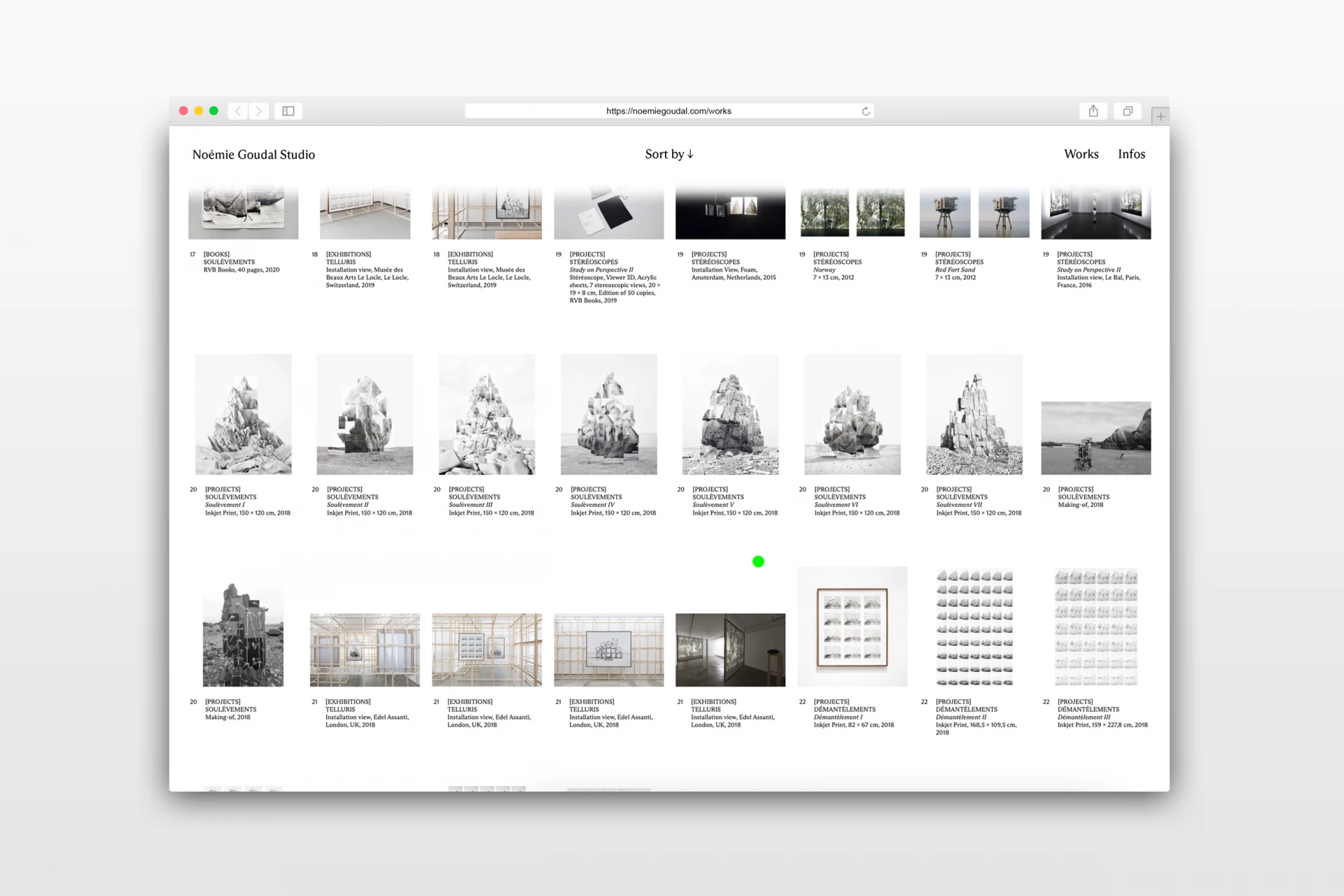
Task: Click the browser forward arrow button
Action: [259, 111]
